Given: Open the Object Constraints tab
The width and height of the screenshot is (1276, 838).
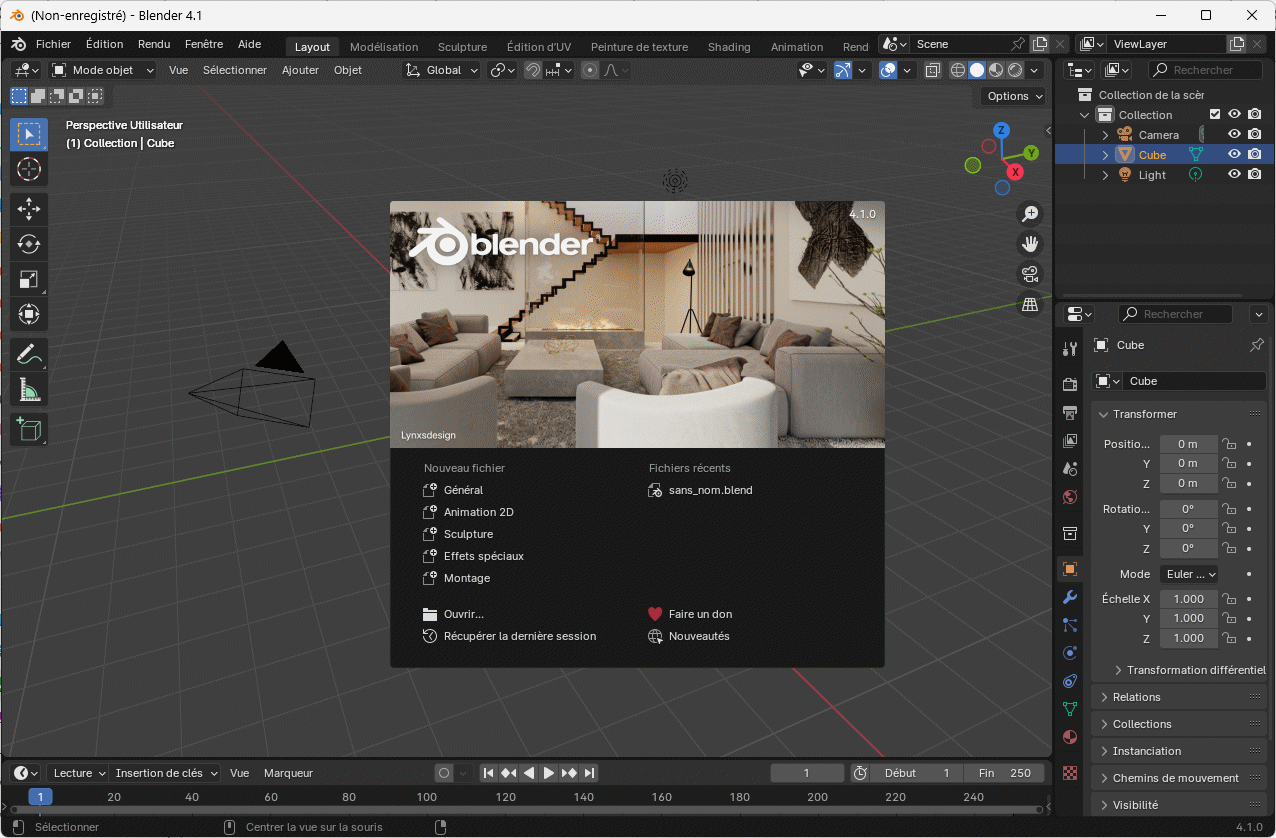Looking at the screenshot, I should coord(1070,681).
